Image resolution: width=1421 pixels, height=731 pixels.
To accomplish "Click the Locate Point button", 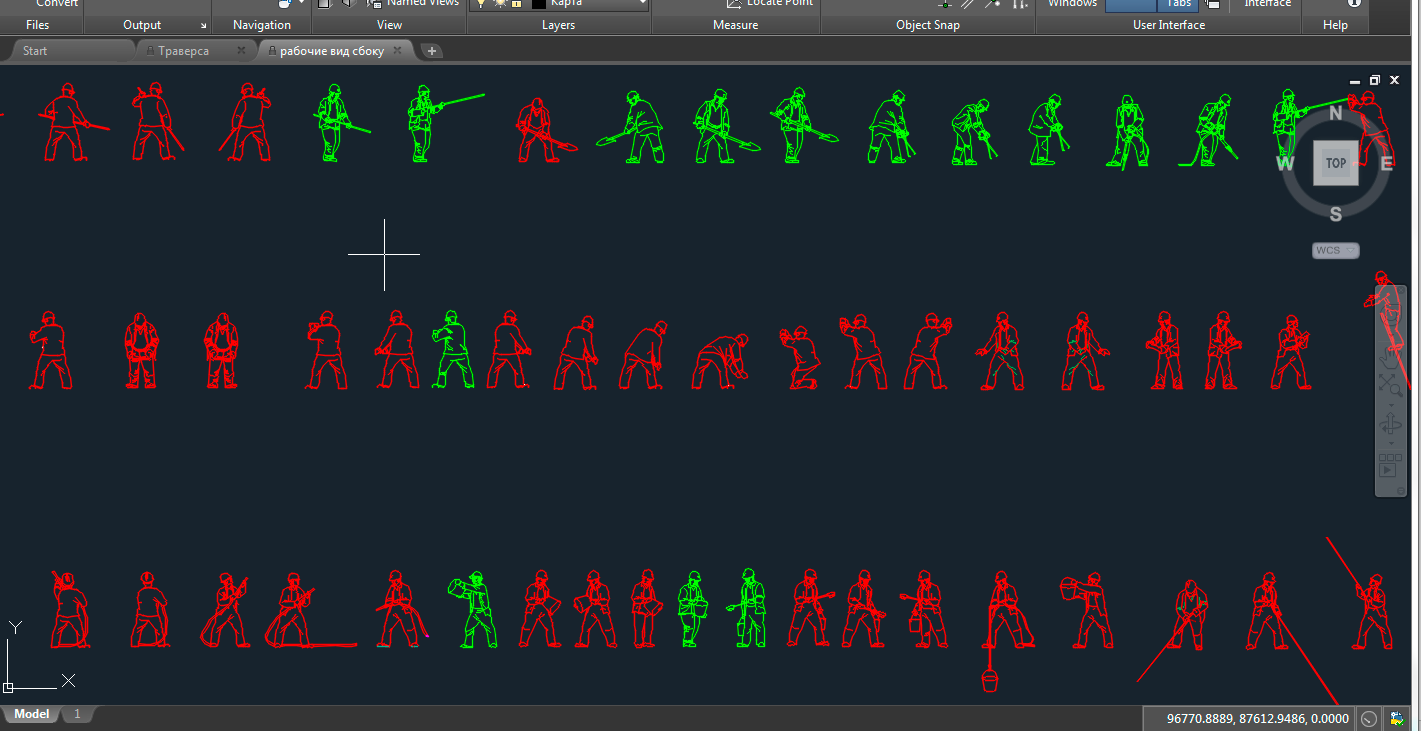I will click(770, 4).
